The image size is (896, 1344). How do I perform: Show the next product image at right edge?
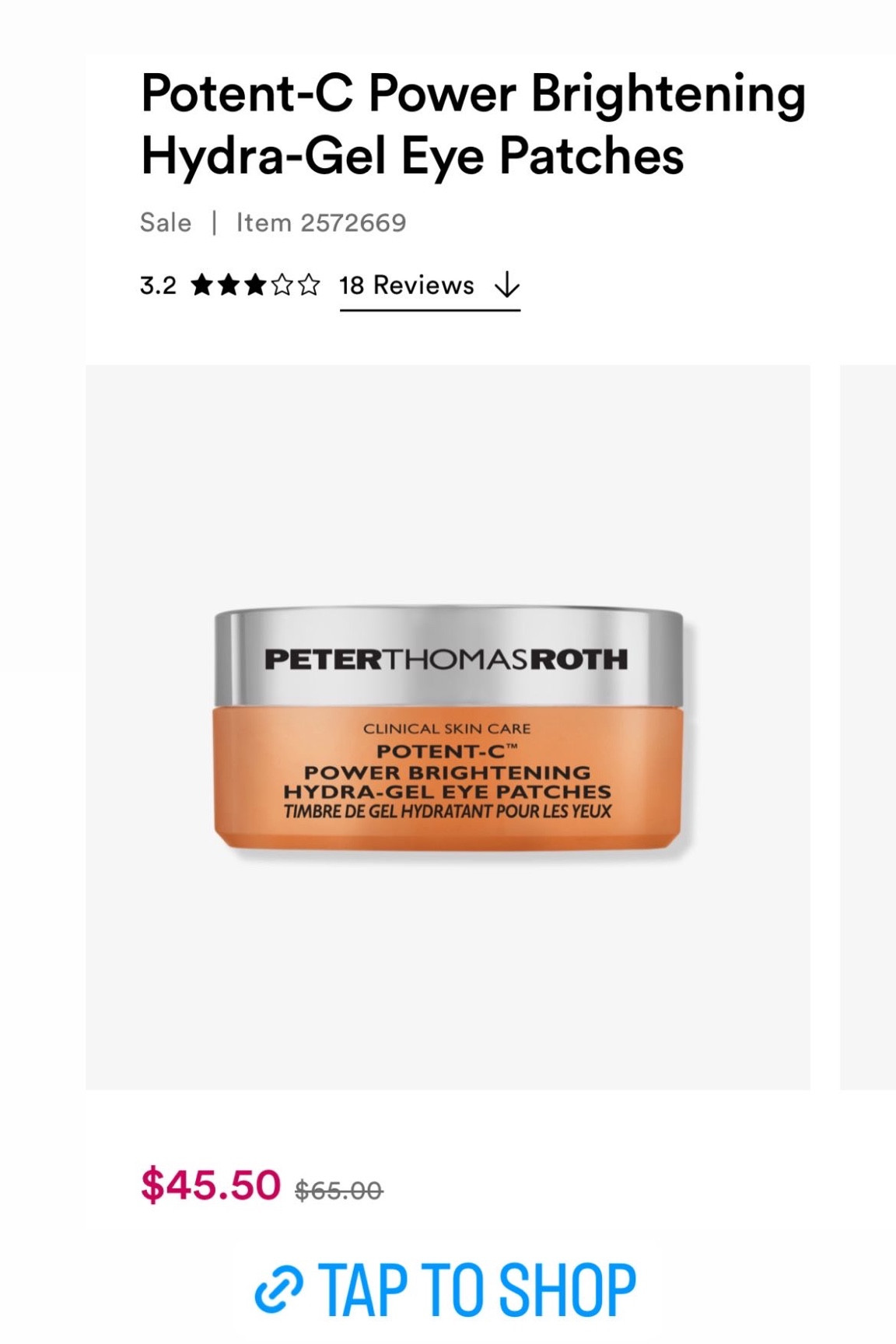[x=868, y=727]
